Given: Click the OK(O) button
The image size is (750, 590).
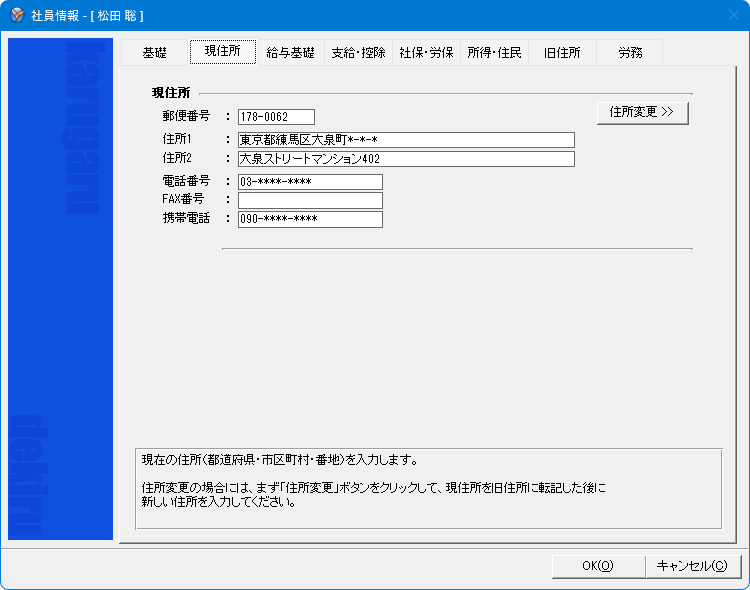Looking at the screenshot, I should pos(597,566).
